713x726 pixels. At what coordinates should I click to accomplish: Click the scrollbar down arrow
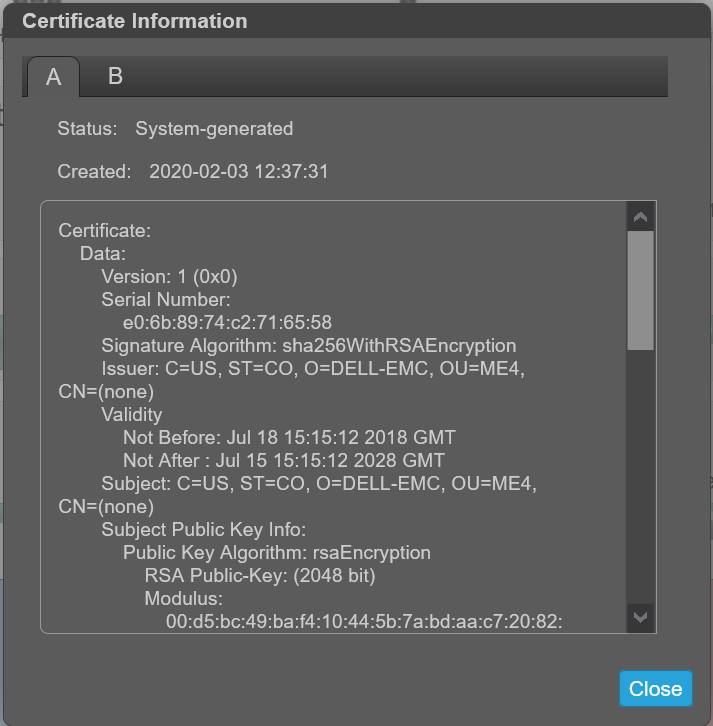coord(641,617)
